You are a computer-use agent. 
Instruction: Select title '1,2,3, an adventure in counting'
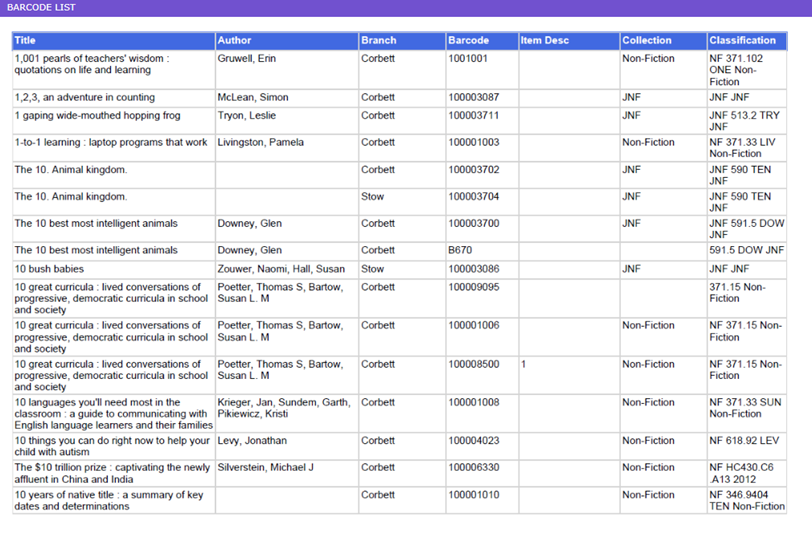(84, 97)
